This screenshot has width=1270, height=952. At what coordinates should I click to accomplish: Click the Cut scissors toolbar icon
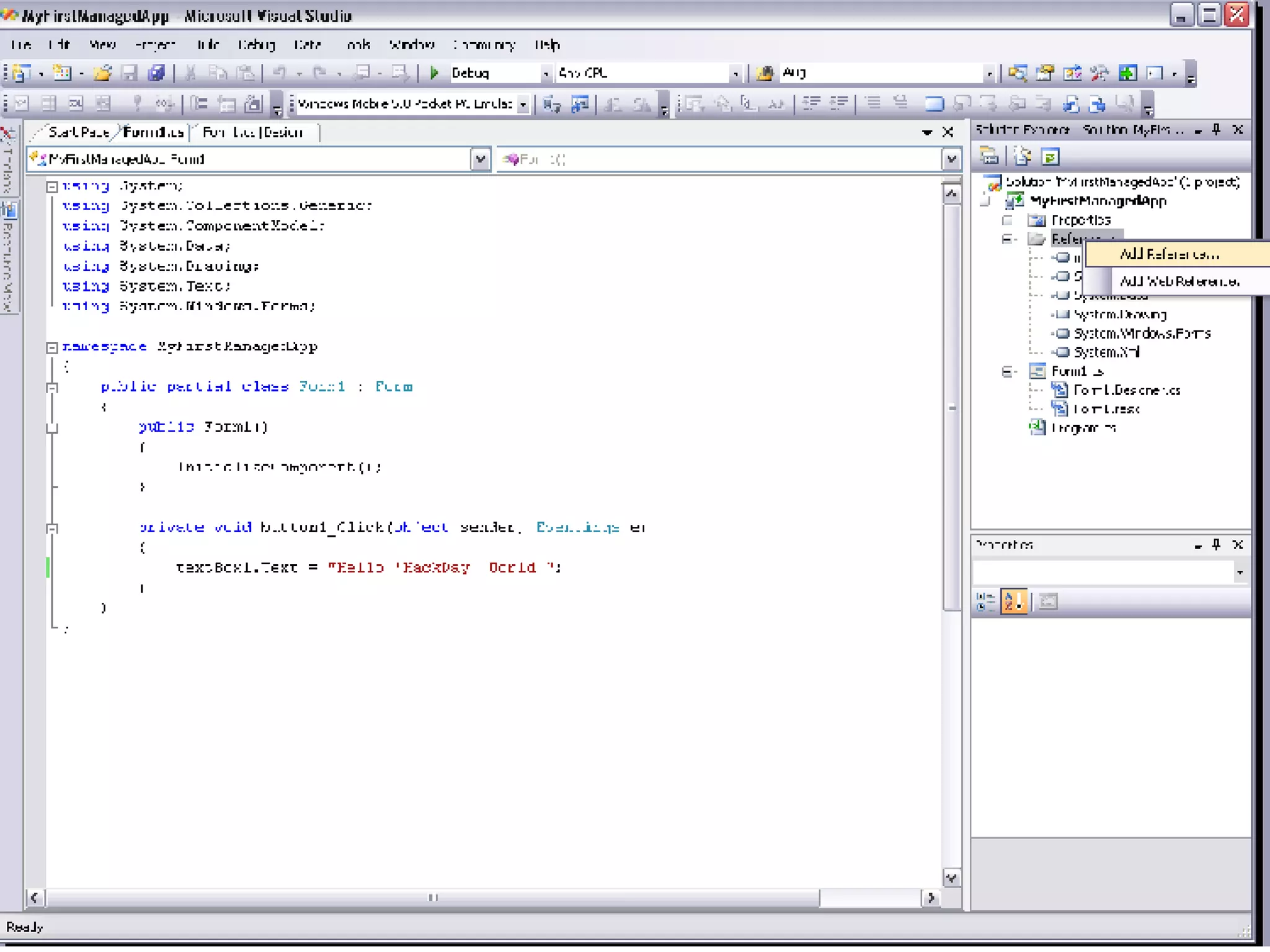[x=190, y=73]
